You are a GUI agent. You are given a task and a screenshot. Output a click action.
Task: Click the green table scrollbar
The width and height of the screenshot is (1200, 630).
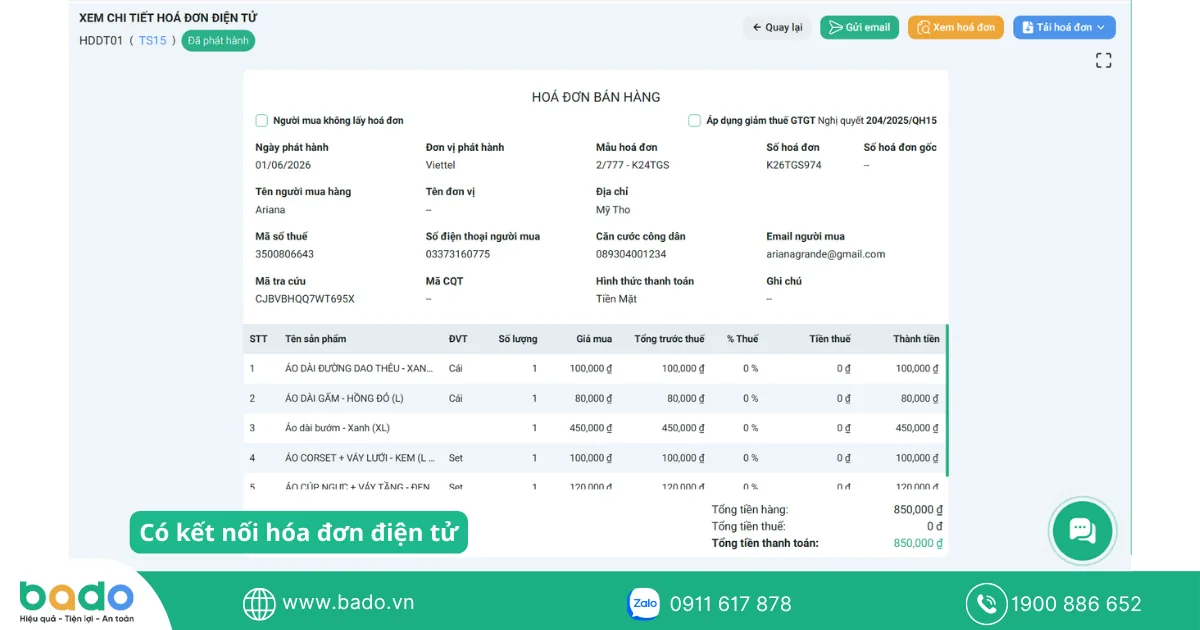947,400
